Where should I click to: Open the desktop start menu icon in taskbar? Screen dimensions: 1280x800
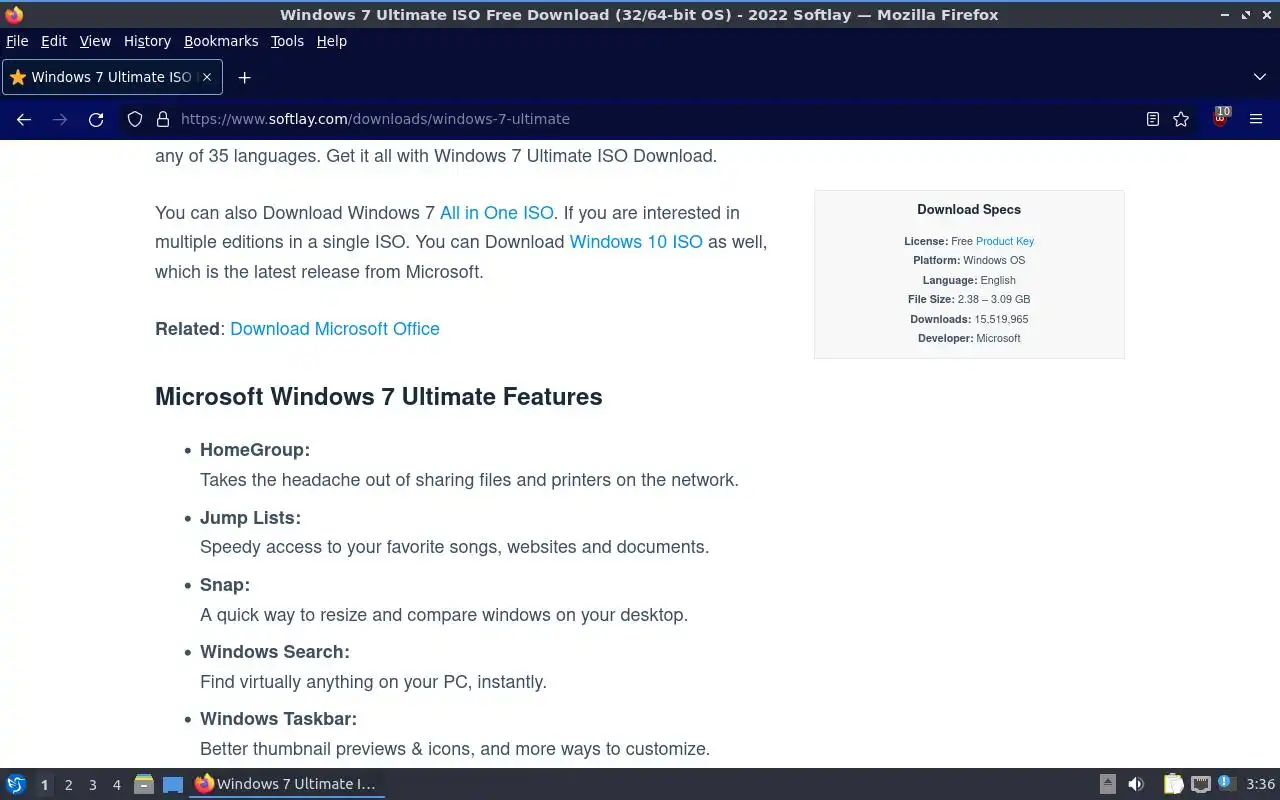click(16, 784)
